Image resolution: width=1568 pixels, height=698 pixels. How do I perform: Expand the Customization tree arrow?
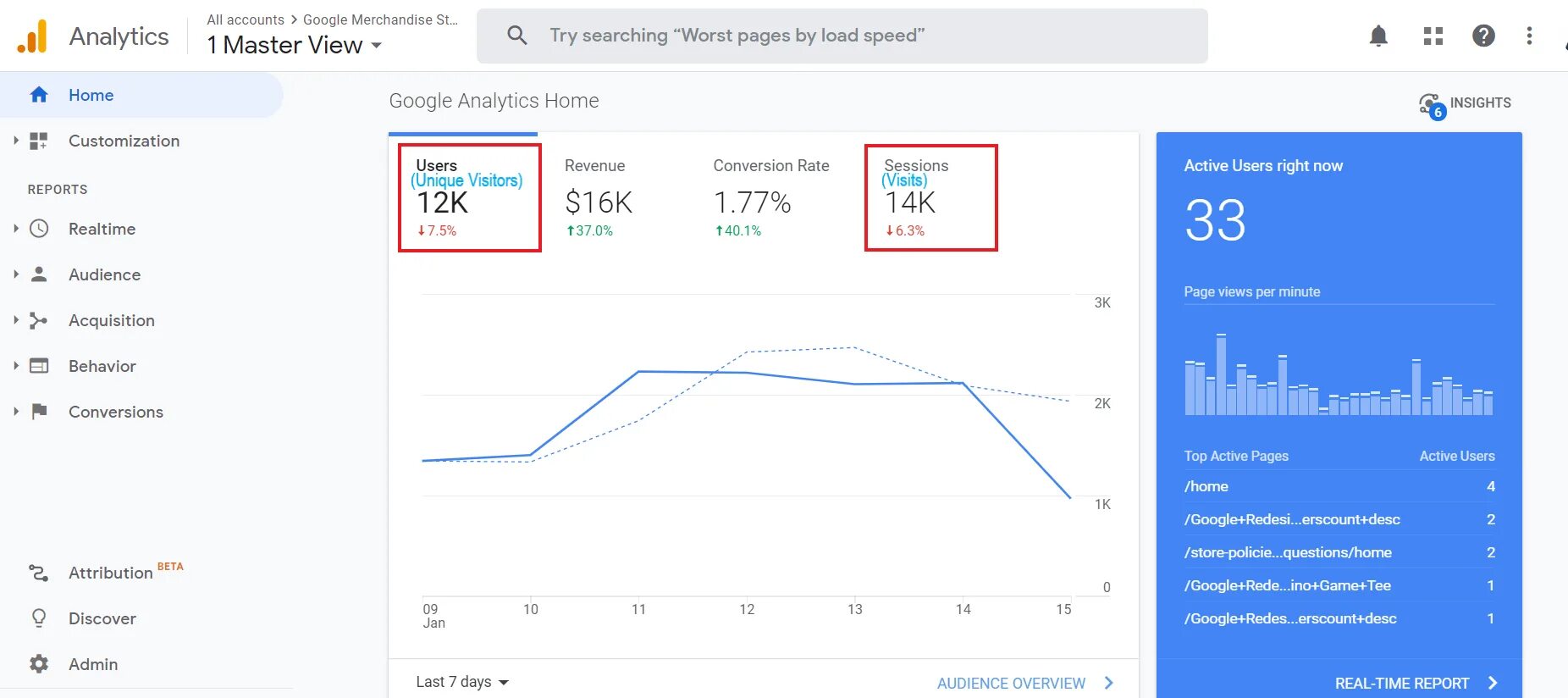point(15,141)
